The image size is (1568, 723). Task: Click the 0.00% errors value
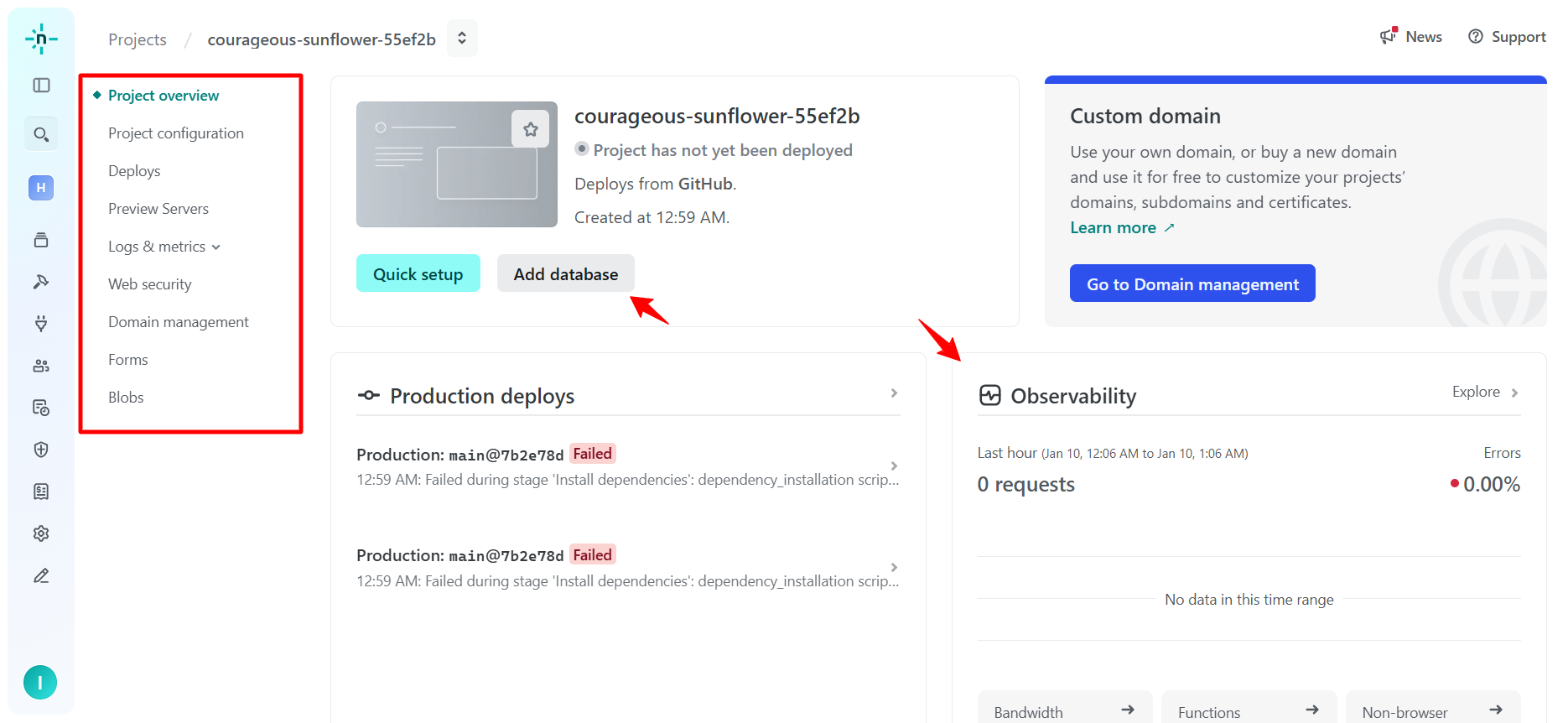coord(1491,484)
